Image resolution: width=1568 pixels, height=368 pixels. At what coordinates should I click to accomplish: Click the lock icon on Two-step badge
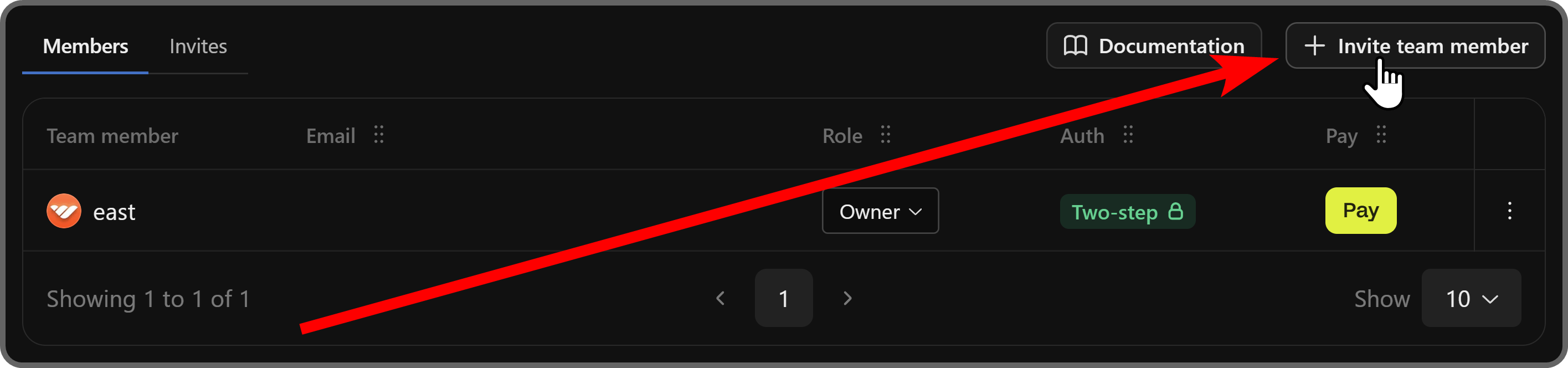(1176, 211)
